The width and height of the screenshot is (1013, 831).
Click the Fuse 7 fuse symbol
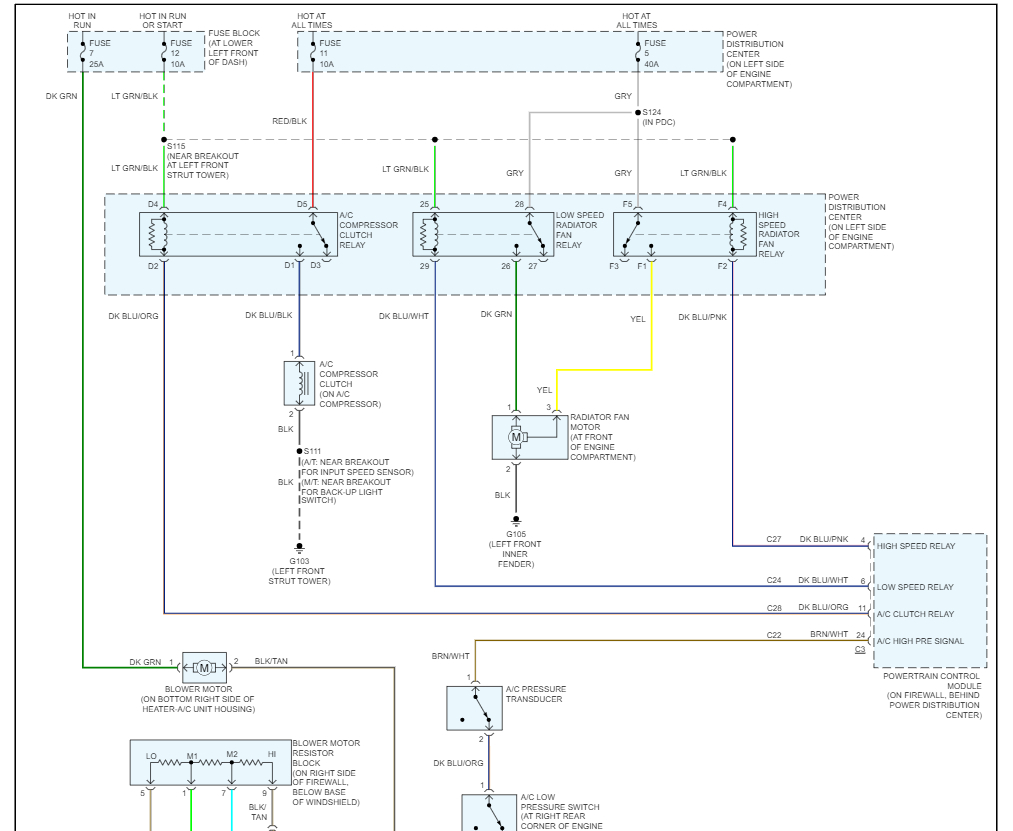coord(83,52)
